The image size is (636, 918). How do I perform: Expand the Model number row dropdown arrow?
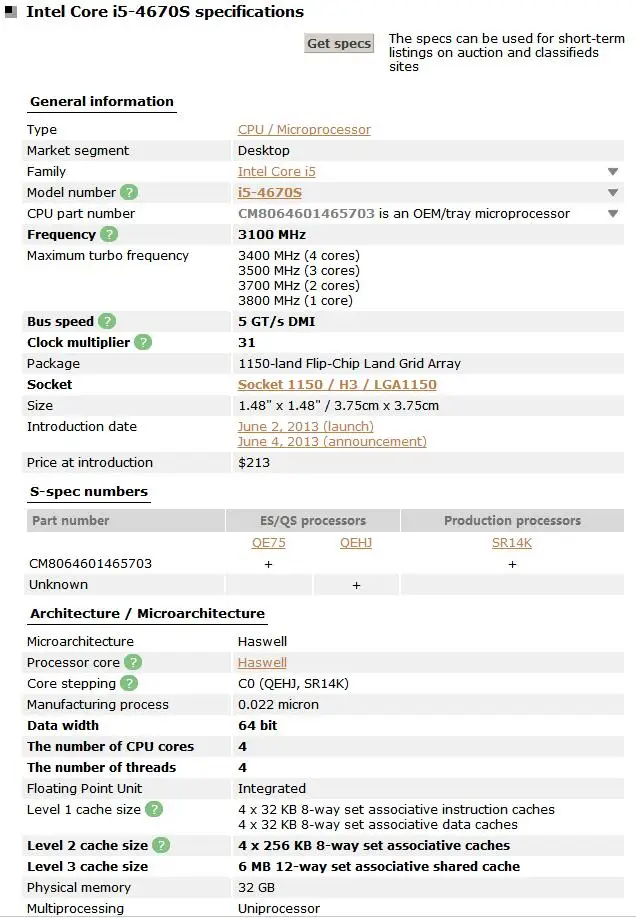pos(613,193)
